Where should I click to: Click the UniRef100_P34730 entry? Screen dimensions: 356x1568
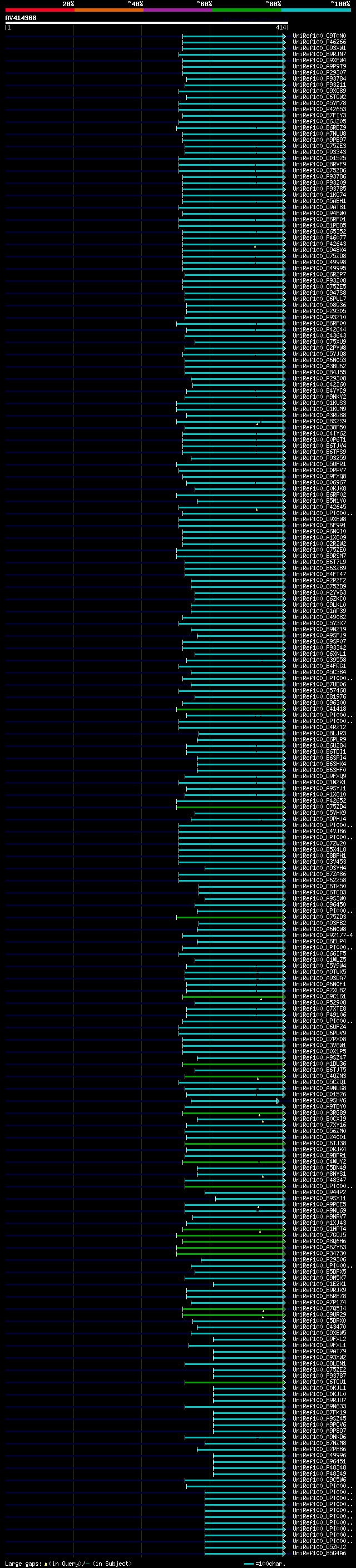(x=319, y=1253)
